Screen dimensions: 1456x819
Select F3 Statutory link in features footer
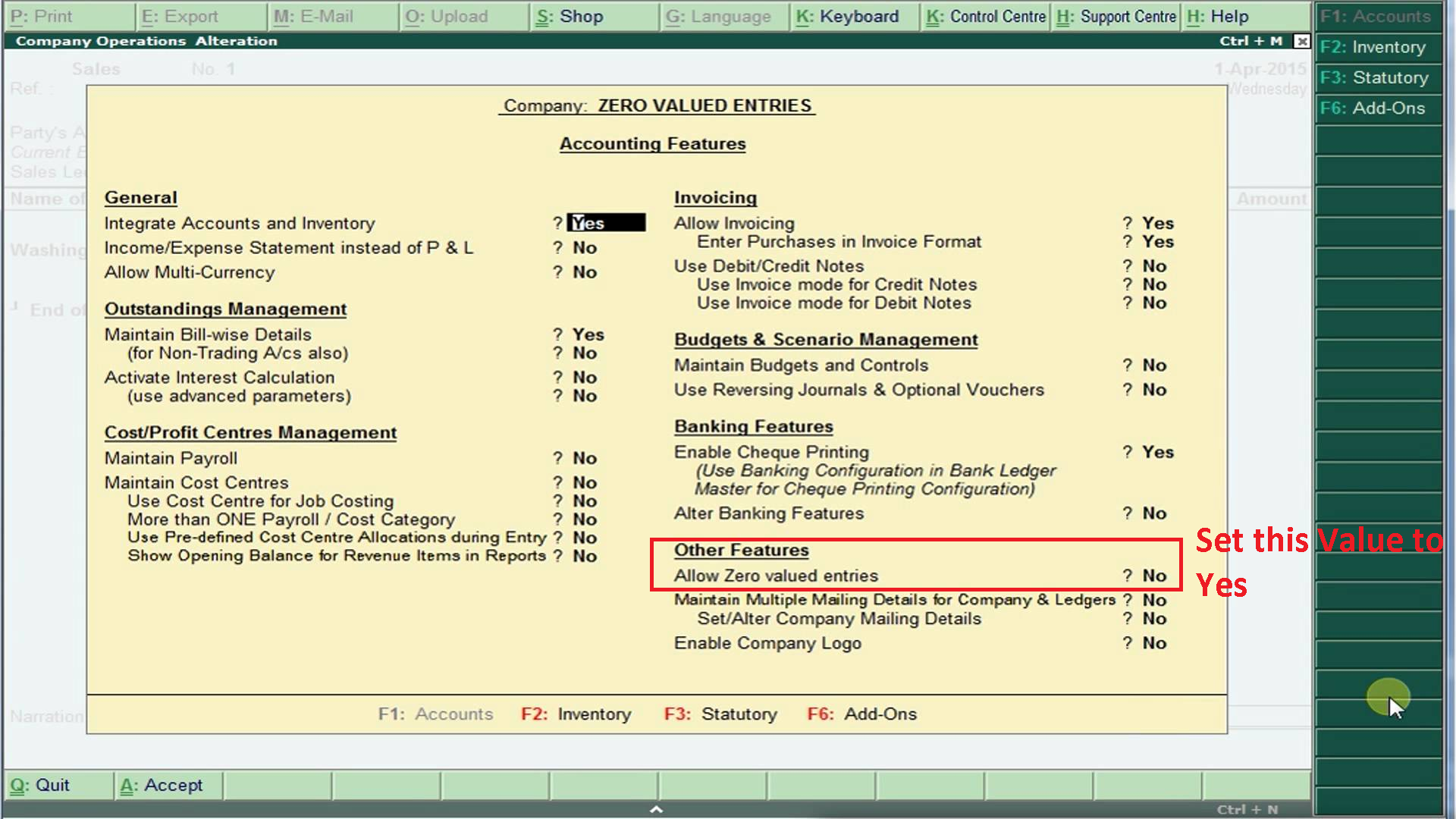720,714
